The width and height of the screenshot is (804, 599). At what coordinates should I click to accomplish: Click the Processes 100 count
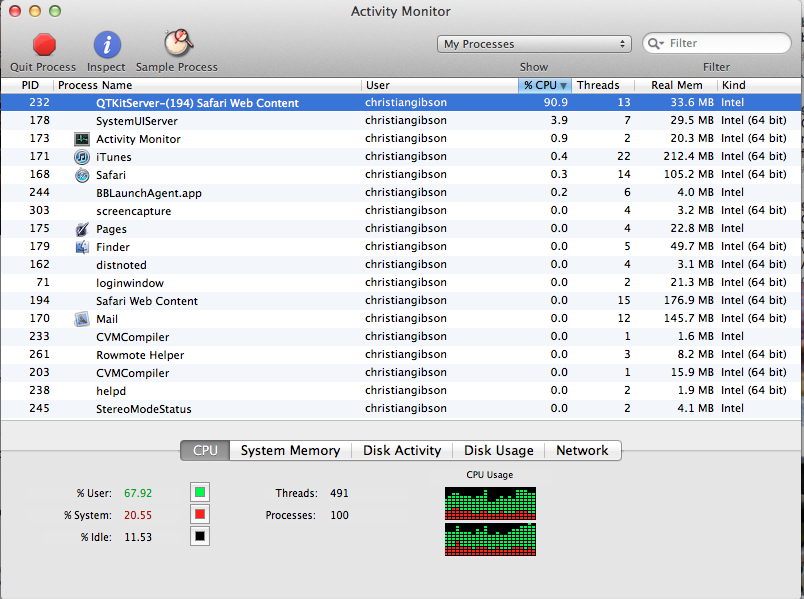click(339, 515)
